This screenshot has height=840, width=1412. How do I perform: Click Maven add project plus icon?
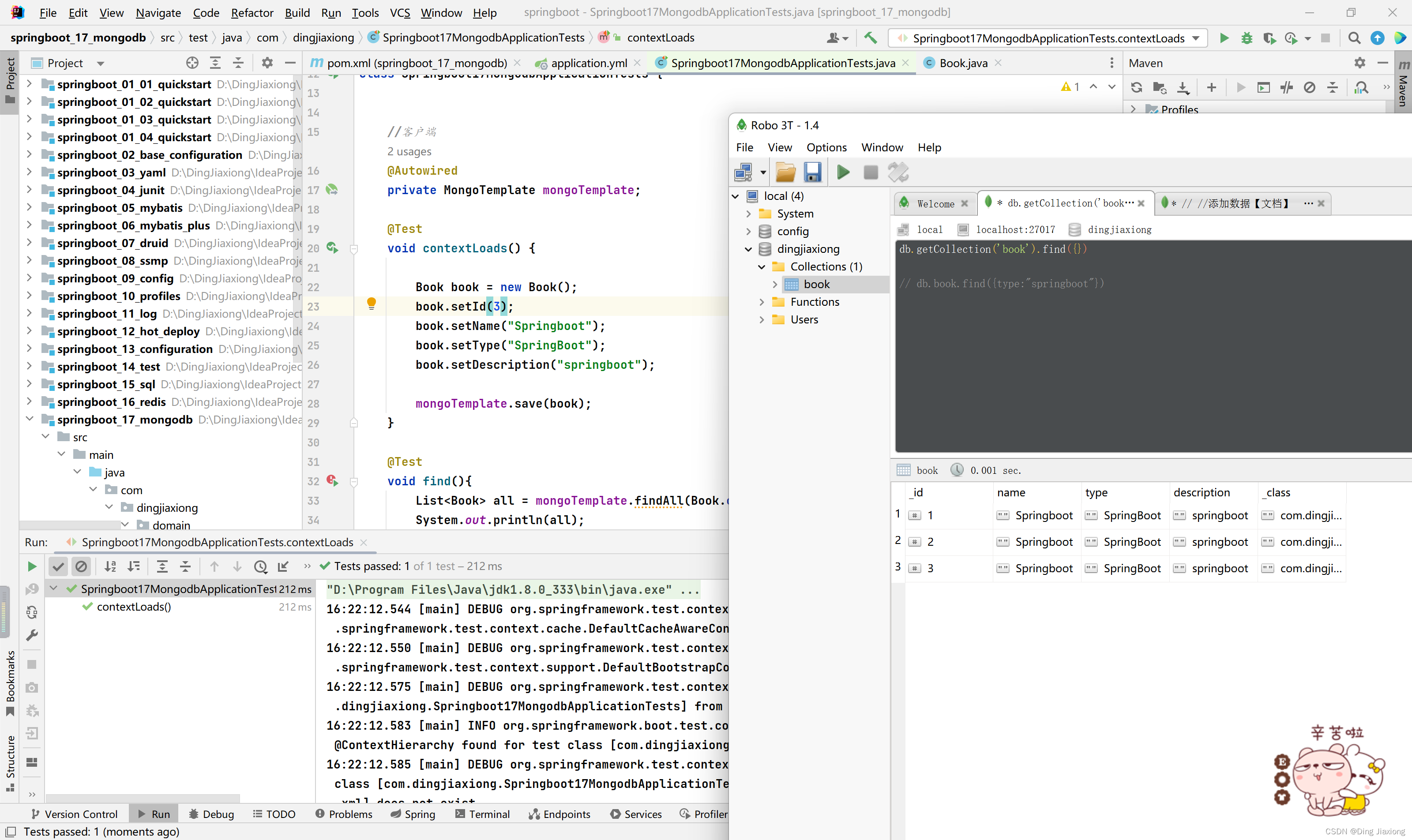pyautogui.click(x=1212, y=88)
